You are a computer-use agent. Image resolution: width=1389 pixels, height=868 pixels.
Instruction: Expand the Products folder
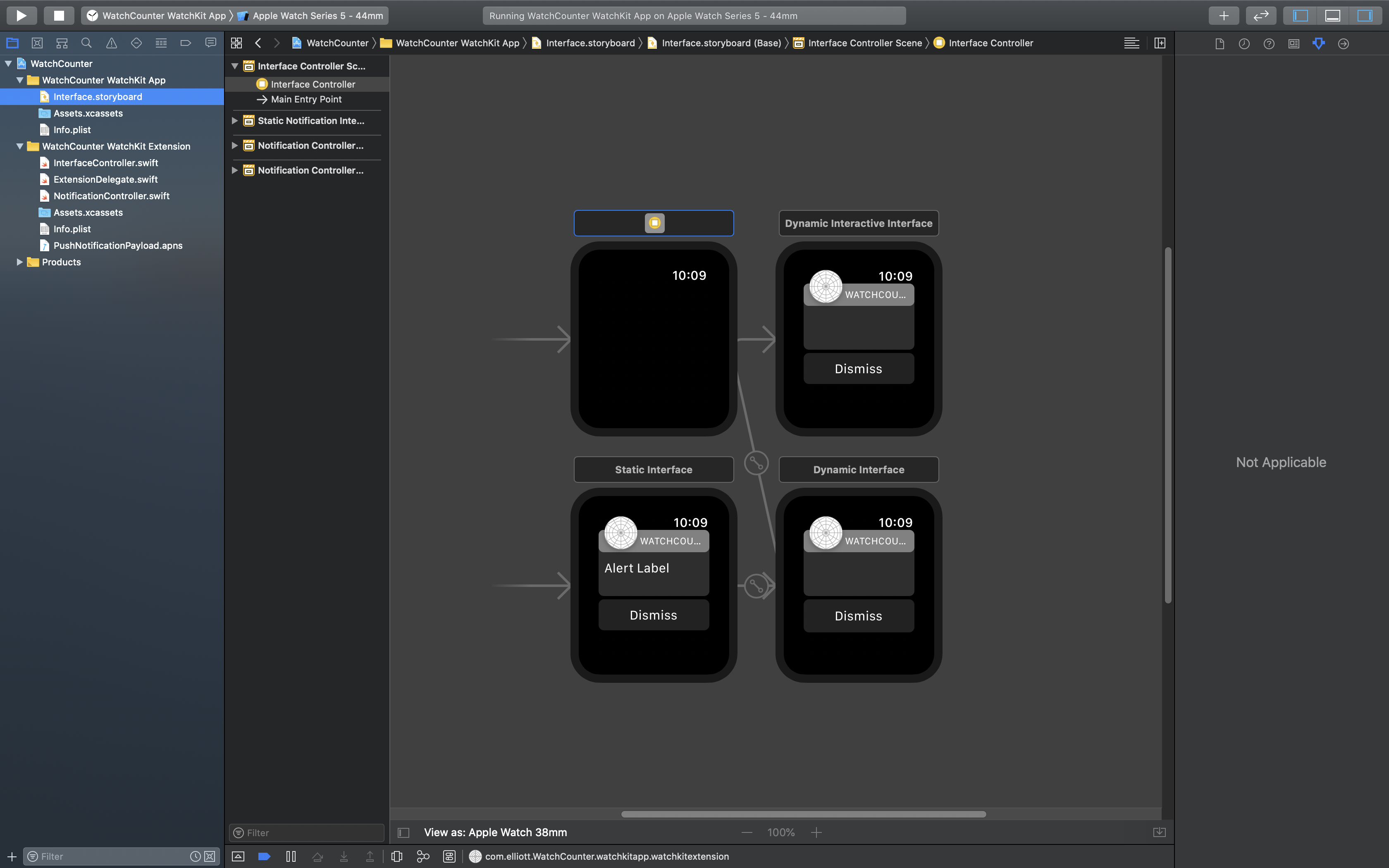tap(19, 262)
